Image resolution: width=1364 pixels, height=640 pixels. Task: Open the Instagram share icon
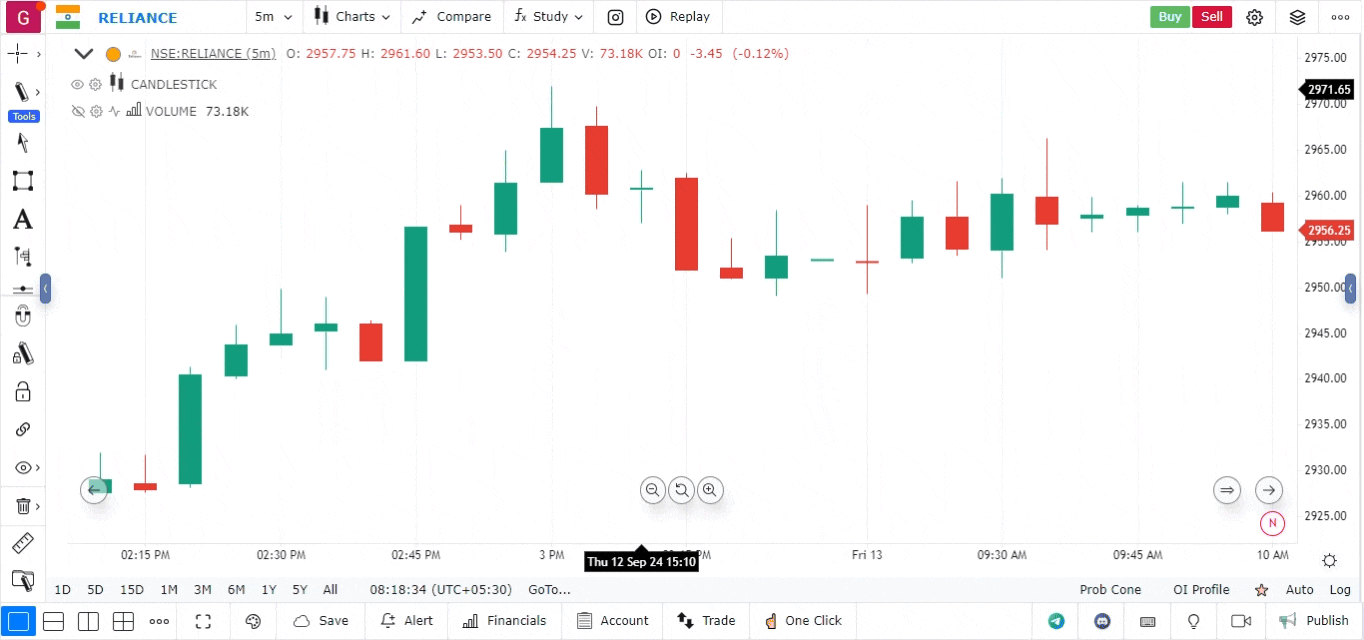(616, 17)
